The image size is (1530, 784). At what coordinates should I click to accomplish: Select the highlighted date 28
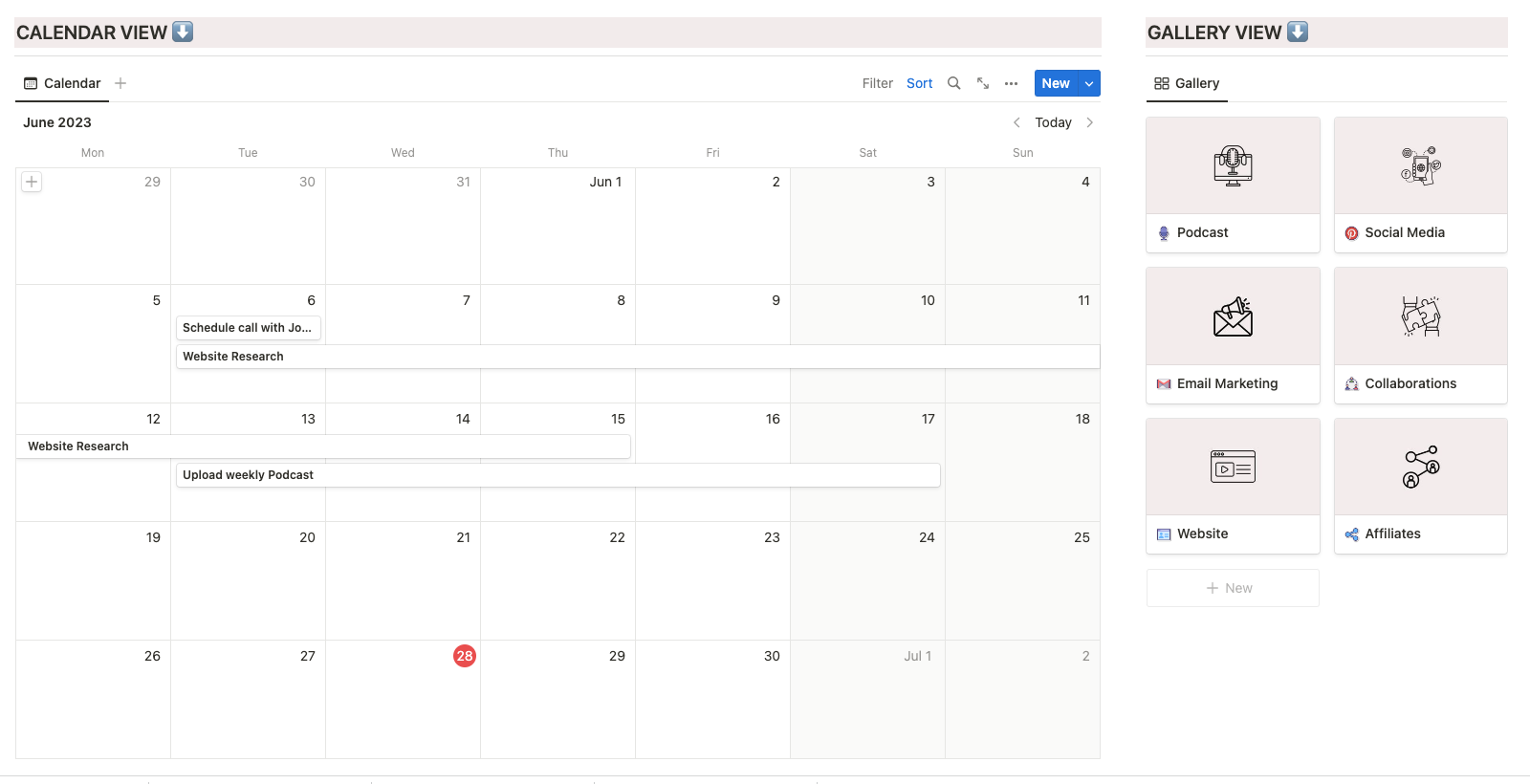tap(465, 656)
